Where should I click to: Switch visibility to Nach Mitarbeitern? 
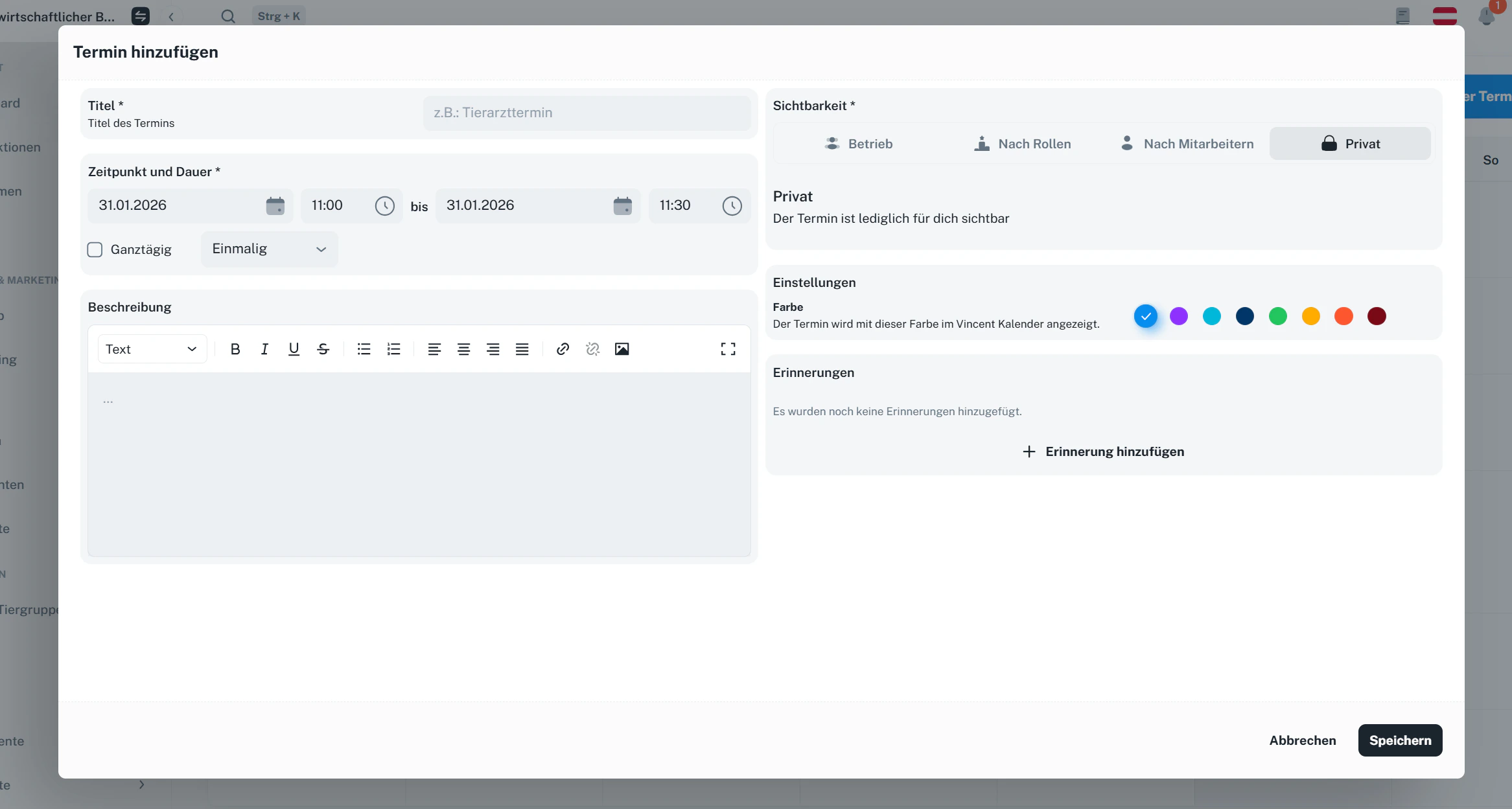pos(1187,144)
